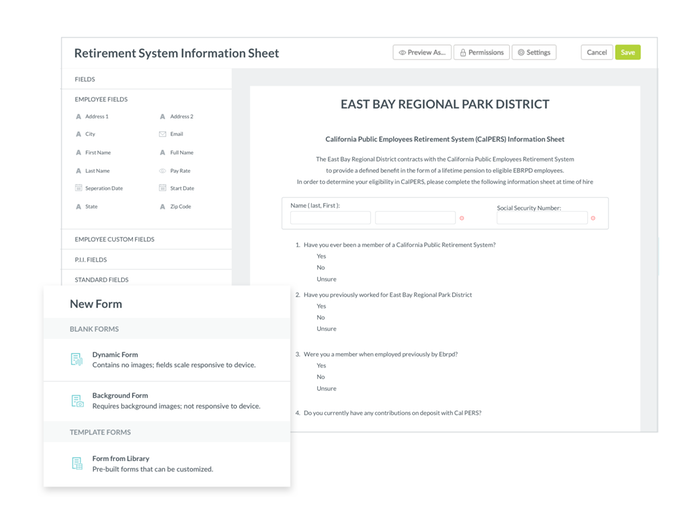Click the Pay Rate eye icon
Viewport: 700px width, 525px height.
(163, 171)
